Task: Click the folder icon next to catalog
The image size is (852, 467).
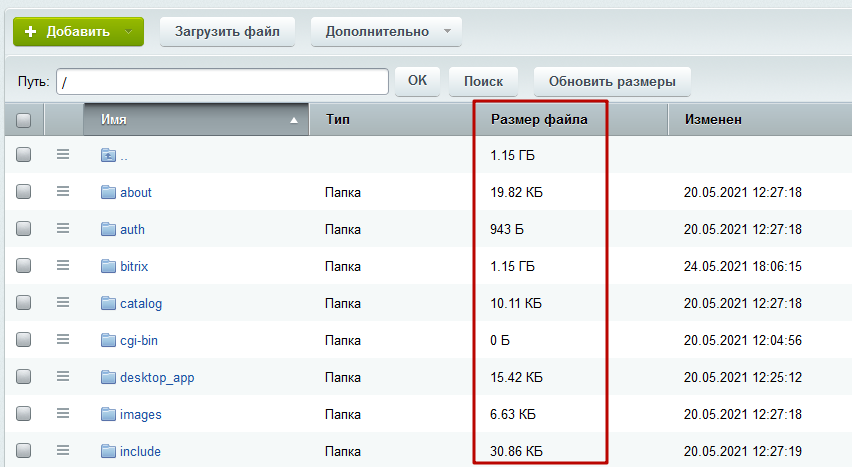Action: tap(109, 303)
